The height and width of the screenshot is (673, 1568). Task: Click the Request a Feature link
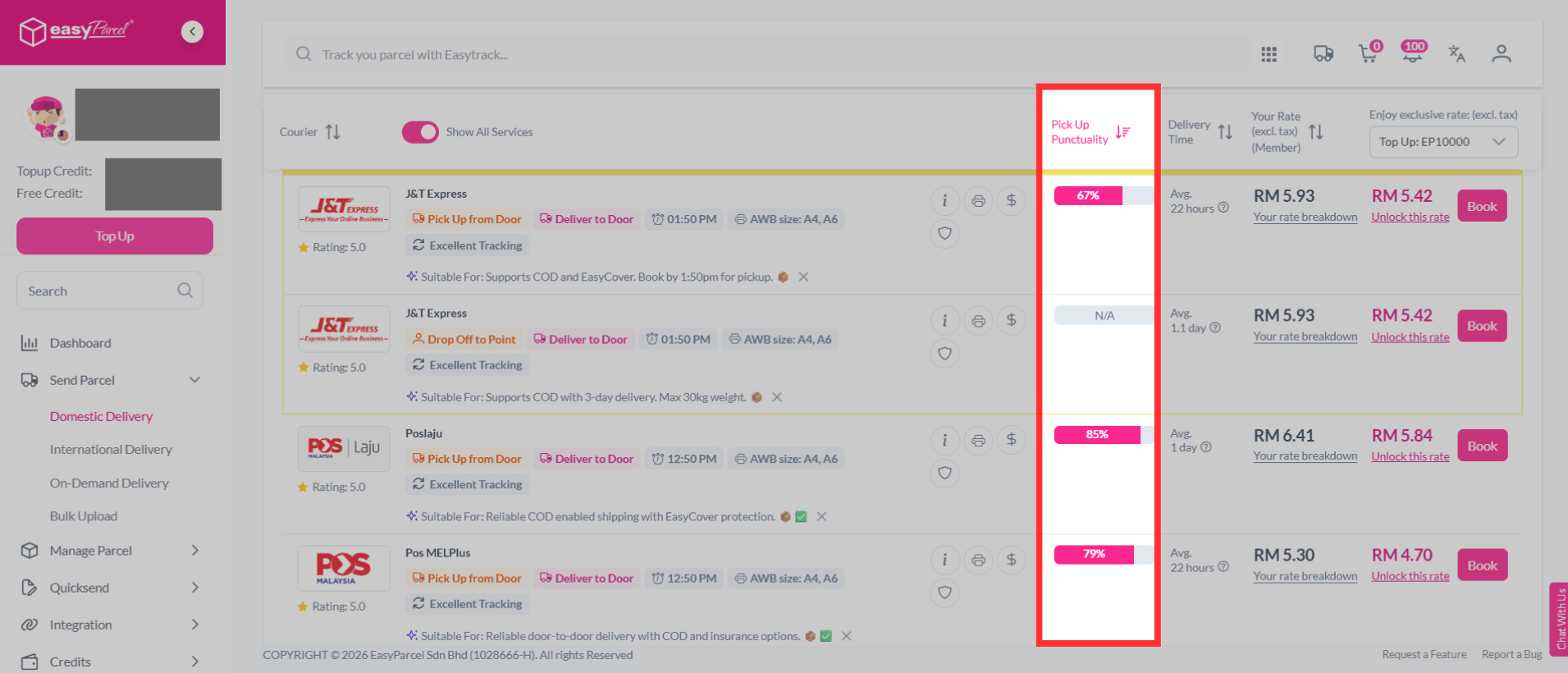[x=1424, y=654]
